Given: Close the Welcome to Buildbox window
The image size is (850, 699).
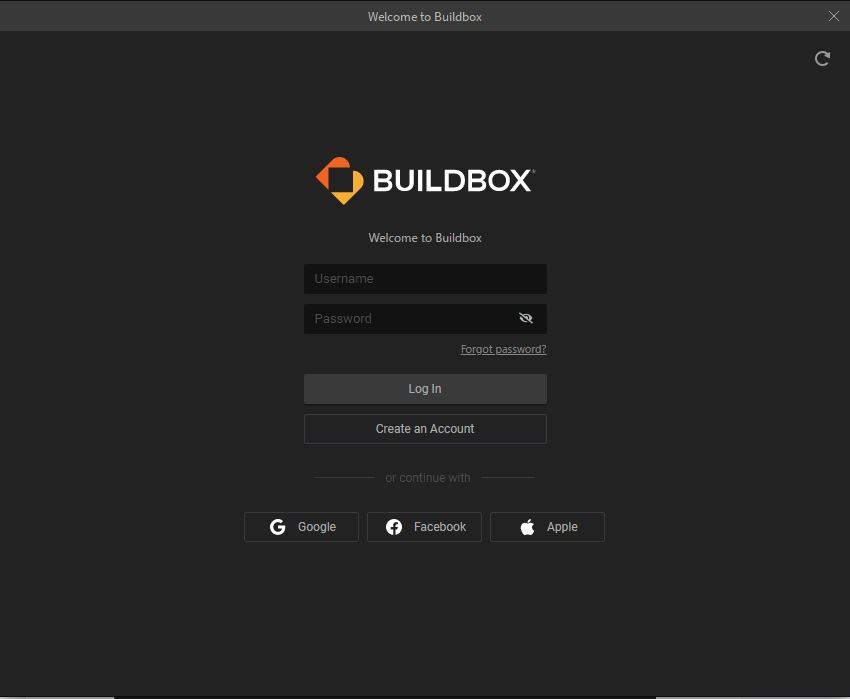Looking at the screenshot, I should pos(834,16).
